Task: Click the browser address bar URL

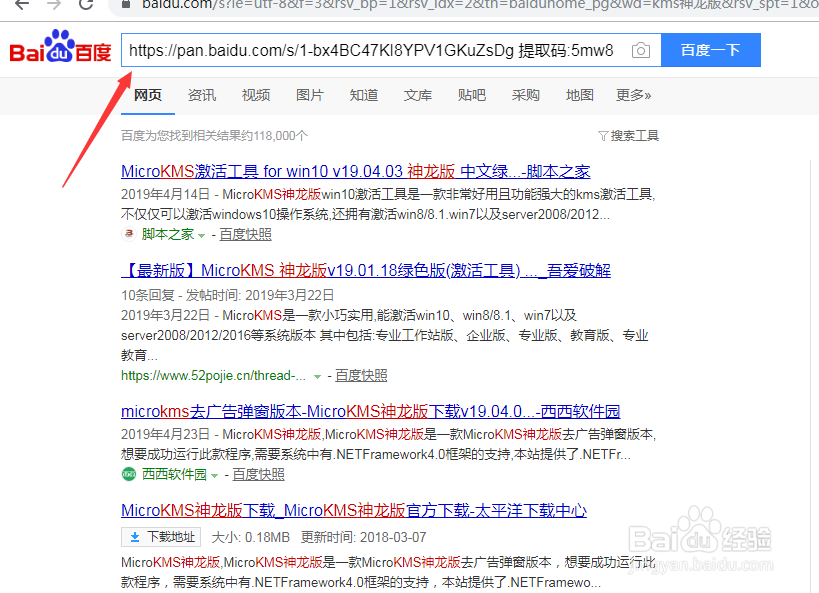Action: [479, 5]
